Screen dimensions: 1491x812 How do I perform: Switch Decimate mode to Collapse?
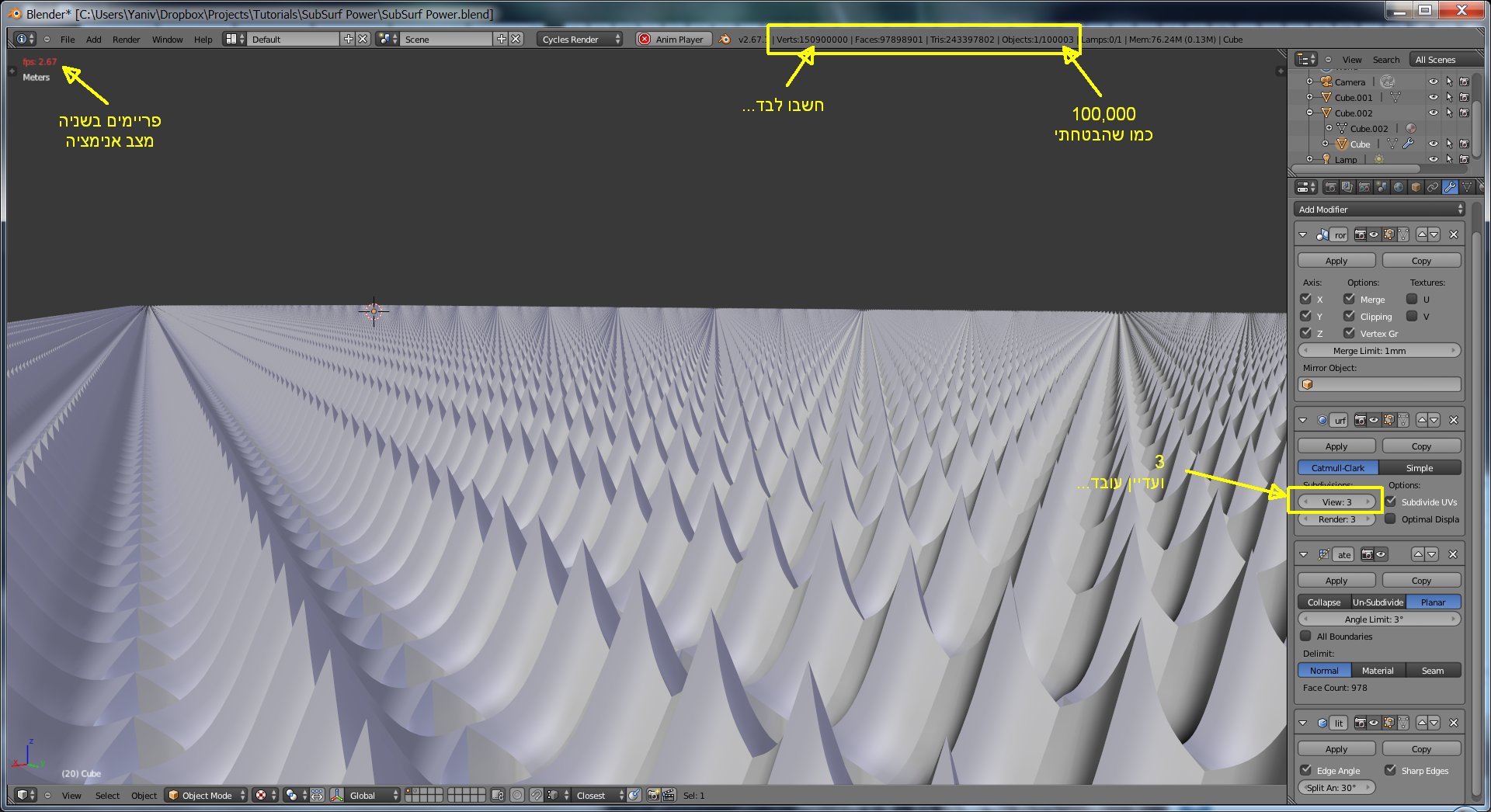pyautogui.click(x=1324, y=602)
